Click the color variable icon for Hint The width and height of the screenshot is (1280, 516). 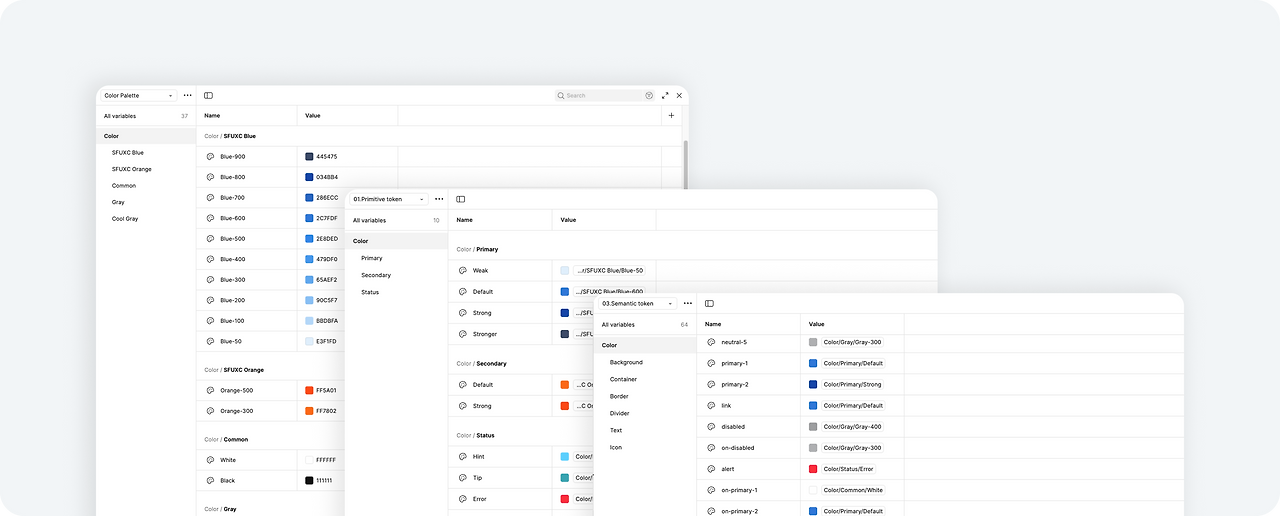(463, 456)
